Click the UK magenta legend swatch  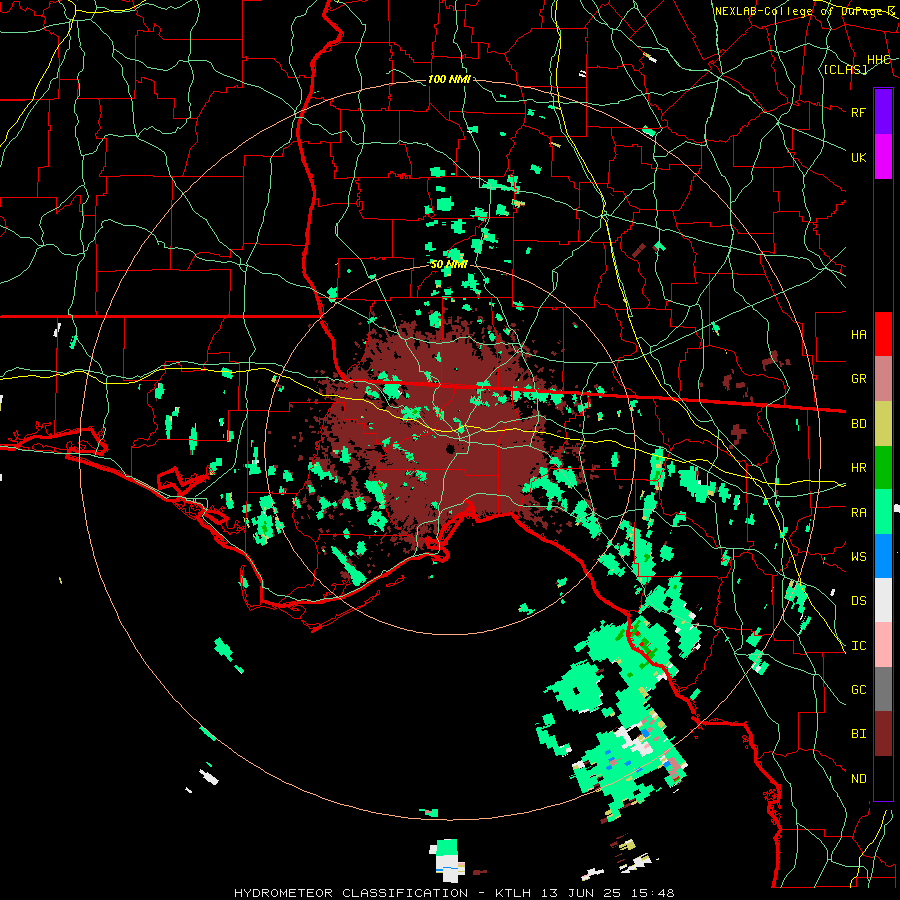pos(883,157)
